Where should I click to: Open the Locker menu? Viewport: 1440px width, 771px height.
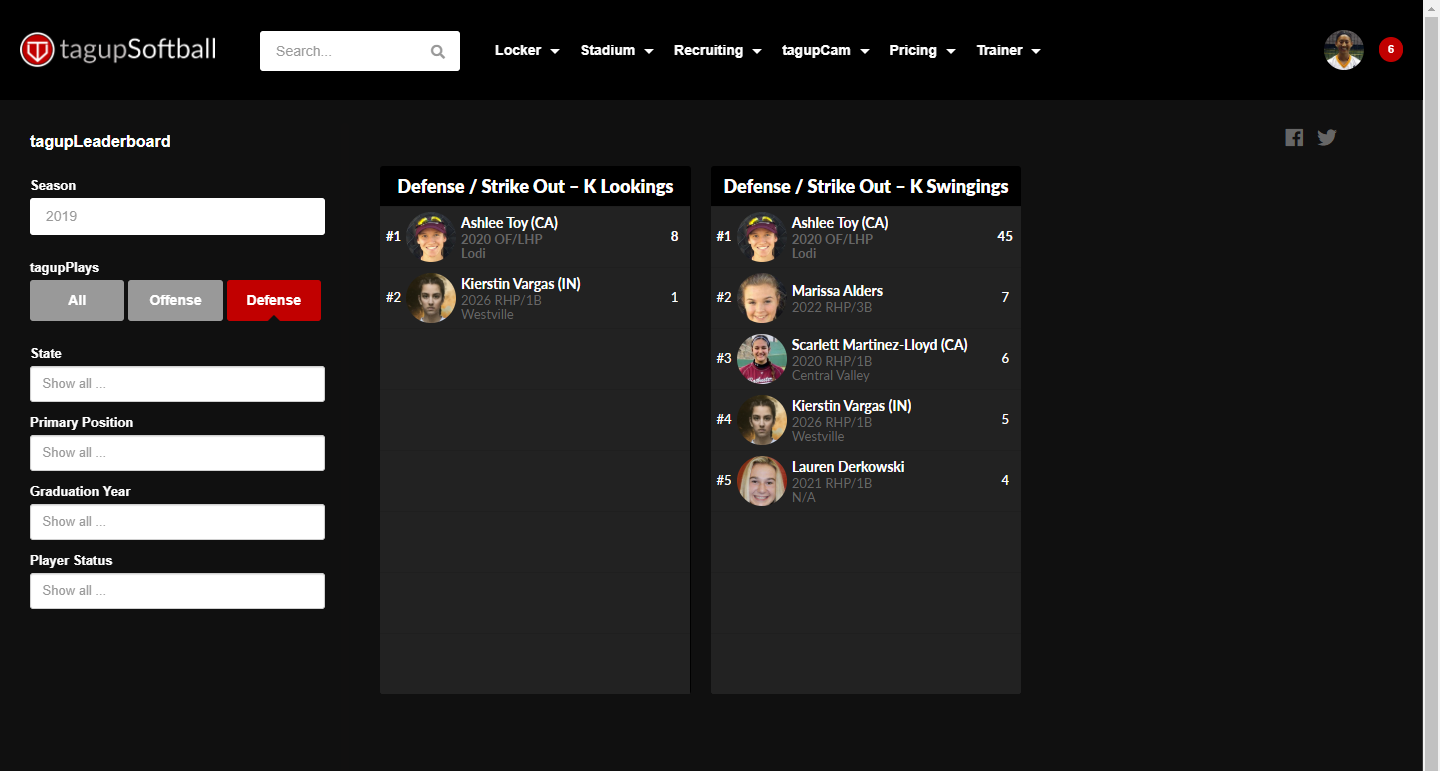[x=526, y=51]
